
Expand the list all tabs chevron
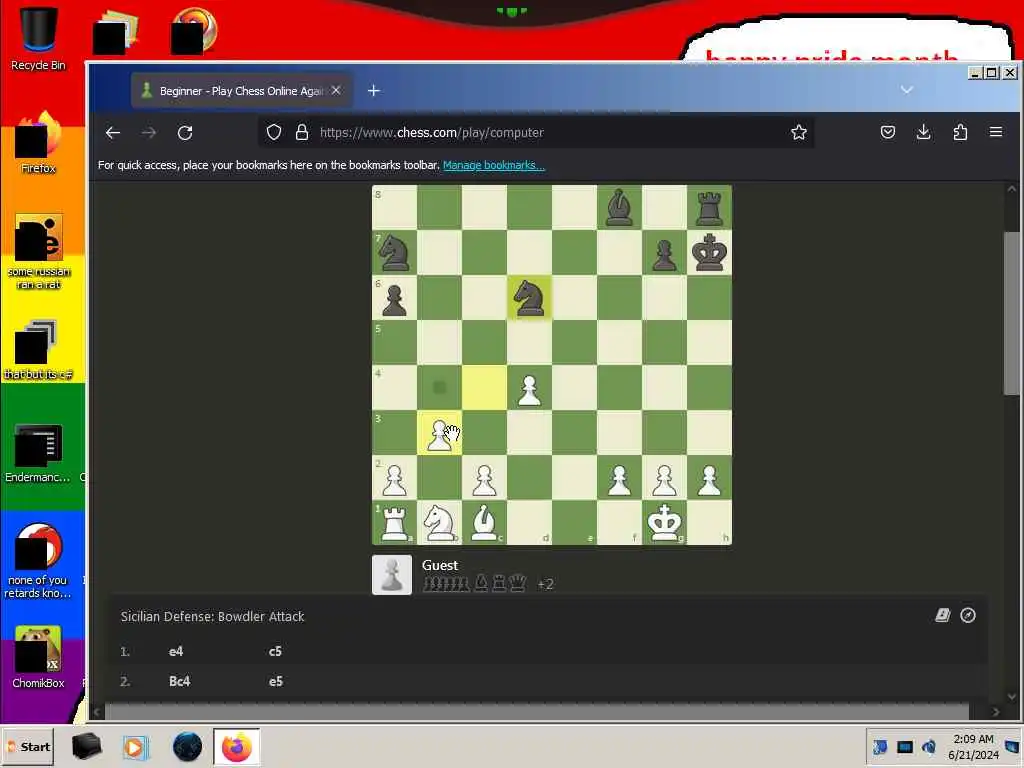(x=906, y=89)
